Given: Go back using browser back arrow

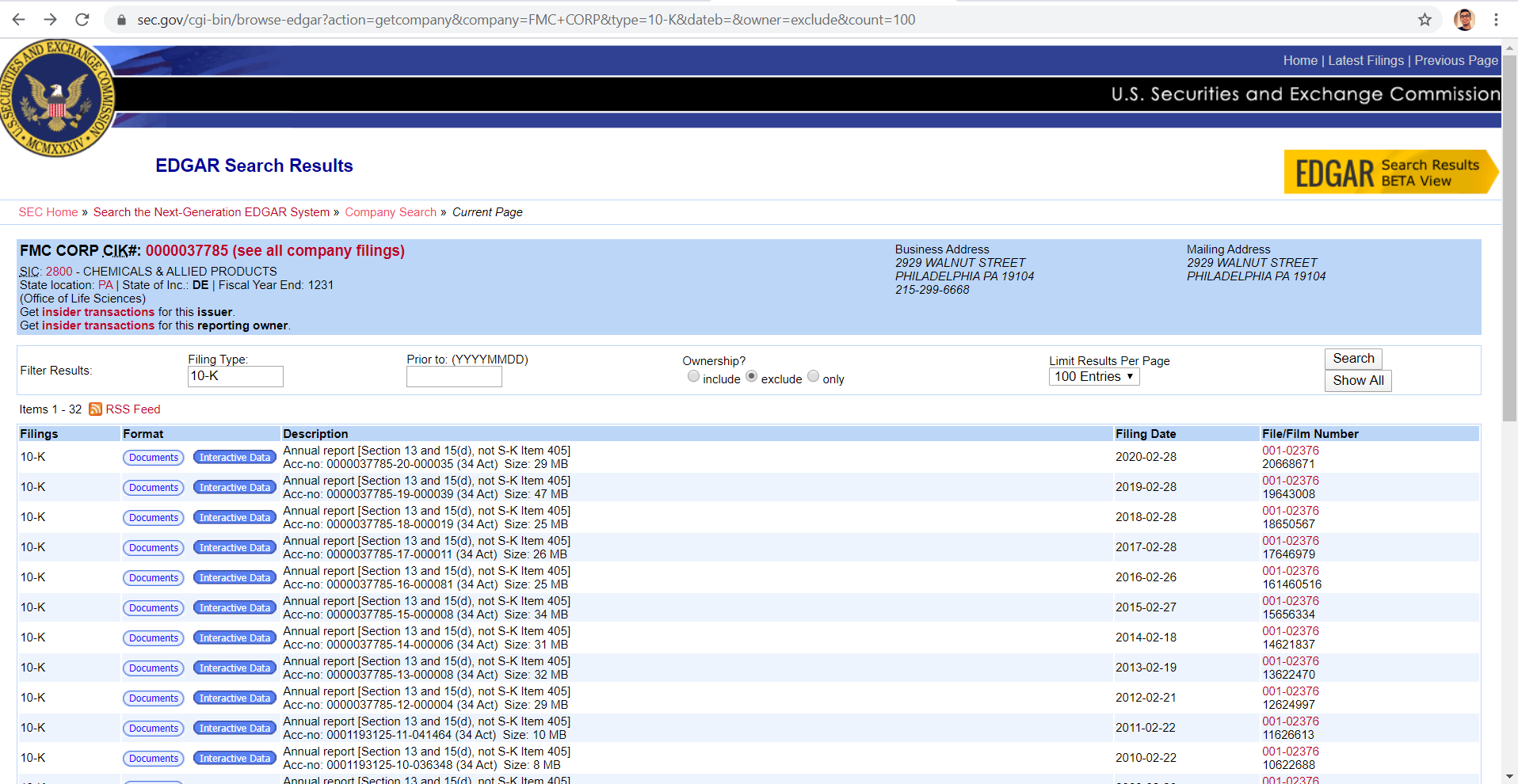Looking at the screenshot, I should click(x=19, y=20).
